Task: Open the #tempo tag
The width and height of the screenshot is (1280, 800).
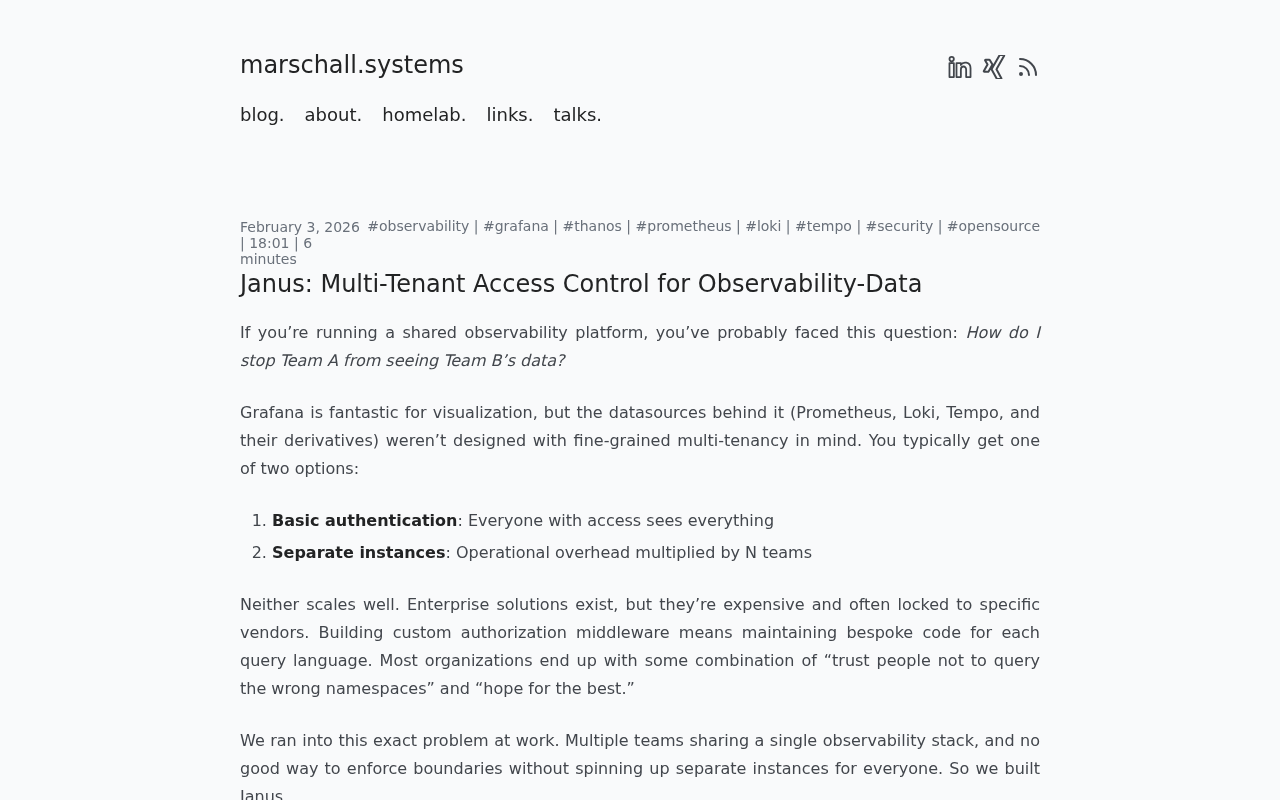Action: click(x=823, y=226)
